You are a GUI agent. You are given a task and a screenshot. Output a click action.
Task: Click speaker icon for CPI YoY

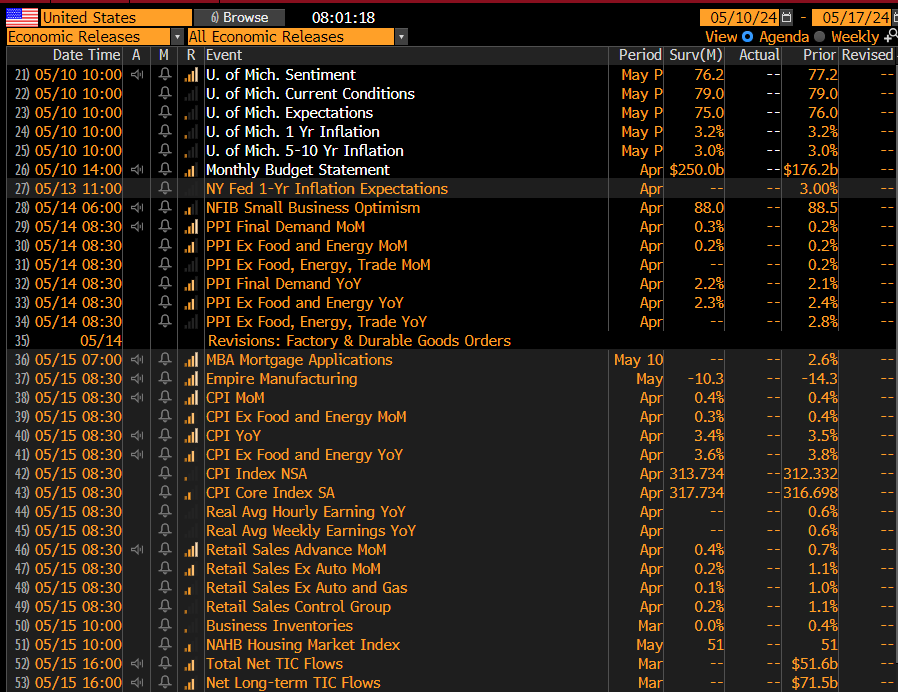(x=137, y=435)
